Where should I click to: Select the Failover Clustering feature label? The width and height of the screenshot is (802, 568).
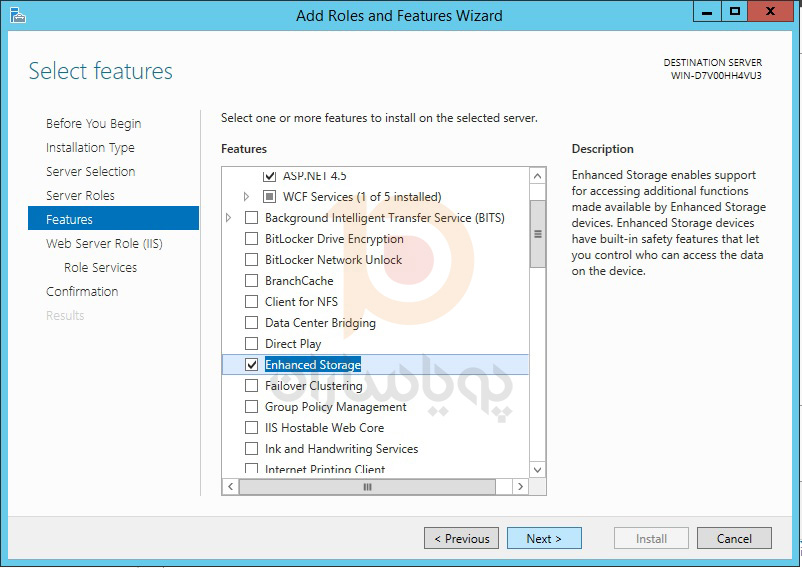314,385
